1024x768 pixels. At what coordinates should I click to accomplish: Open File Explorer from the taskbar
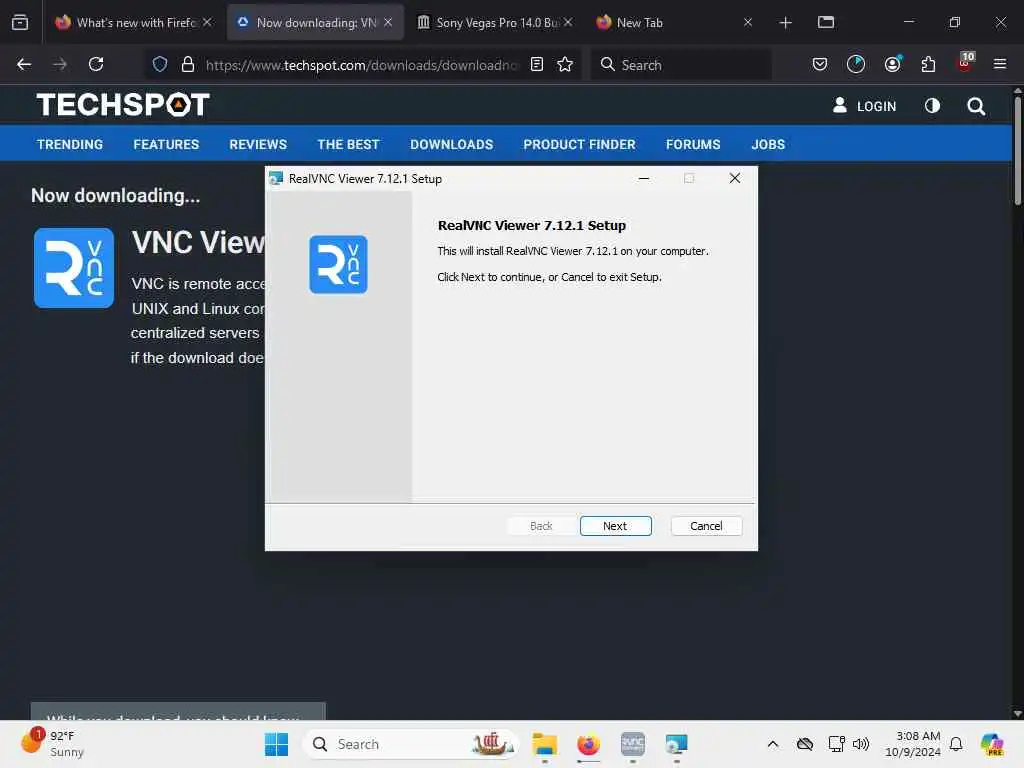pyautogui.click(x=545, y=744)
